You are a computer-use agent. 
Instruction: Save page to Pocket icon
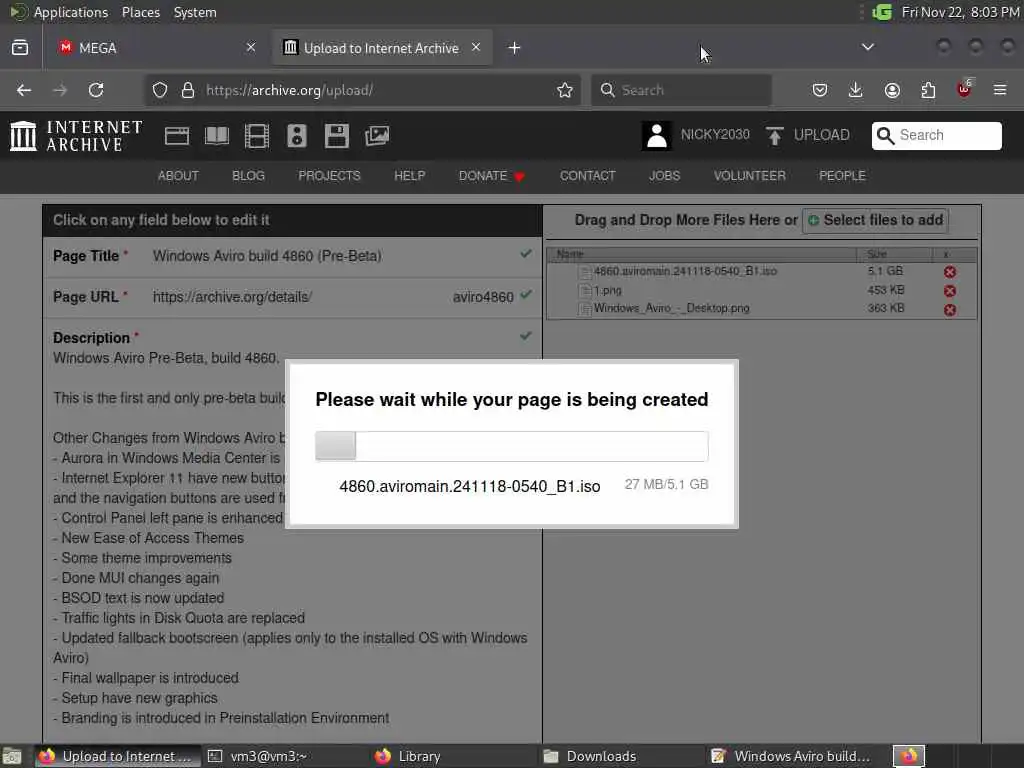pos(820,90)
